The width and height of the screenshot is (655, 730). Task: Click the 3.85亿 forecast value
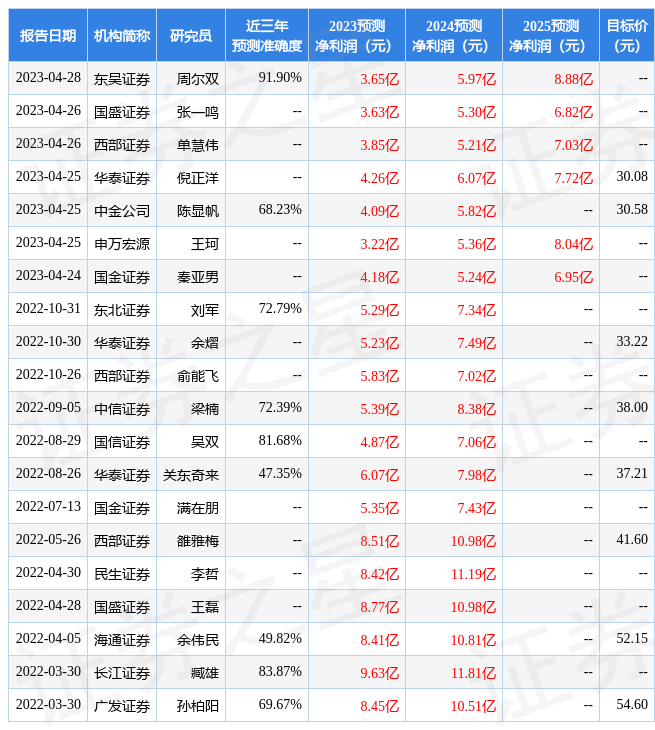click(379, 145)
